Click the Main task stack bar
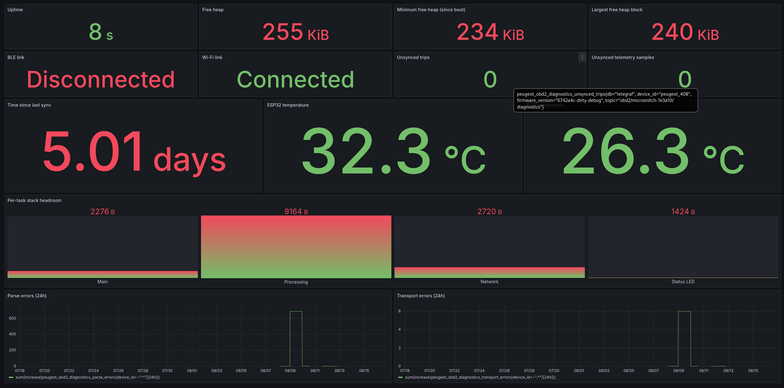This screenshot has height=388, width=784. point(102,274)
